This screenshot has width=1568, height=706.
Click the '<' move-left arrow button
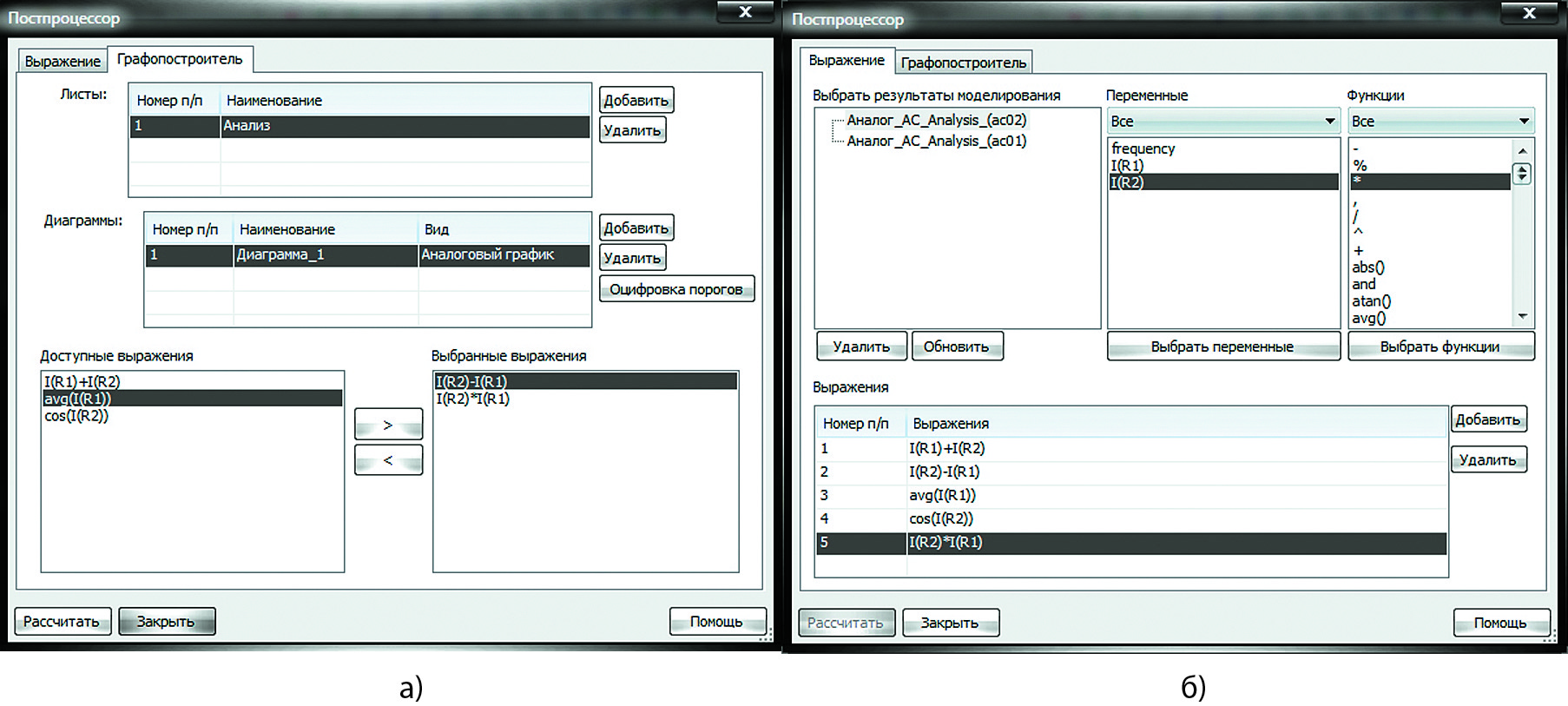[388, 460]
